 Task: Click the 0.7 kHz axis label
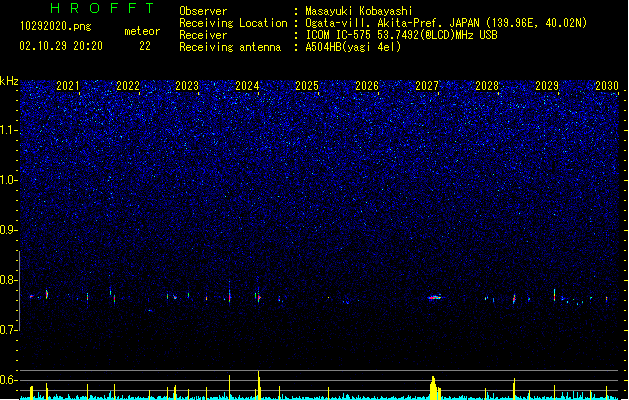click(8, 330)
